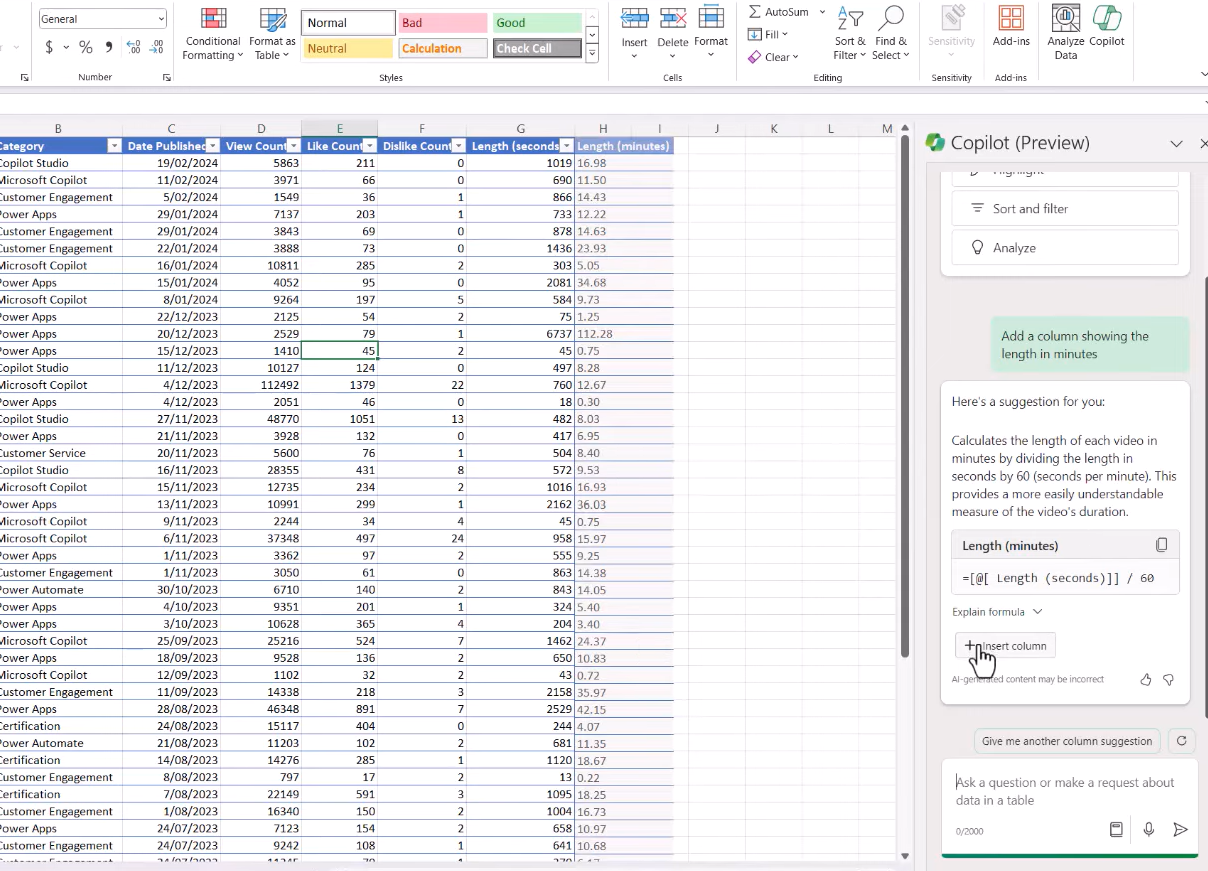
Task: Select the Length (minutes) column header
Action: tap(624, 146)
